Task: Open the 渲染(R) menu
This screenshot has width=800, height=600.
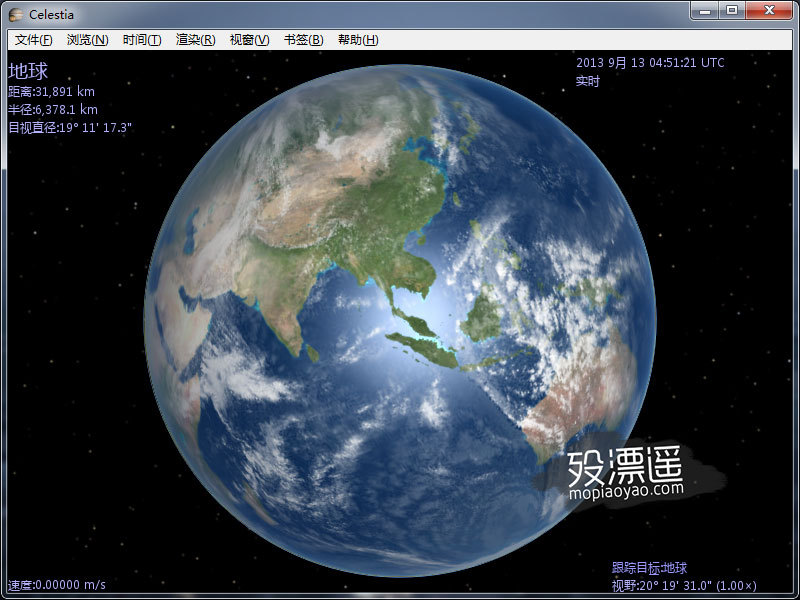Action: coord(195,40)
